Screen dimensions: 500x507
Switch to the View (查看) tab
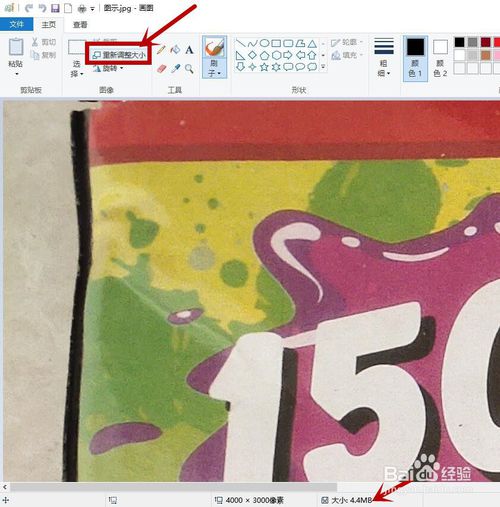80,24
